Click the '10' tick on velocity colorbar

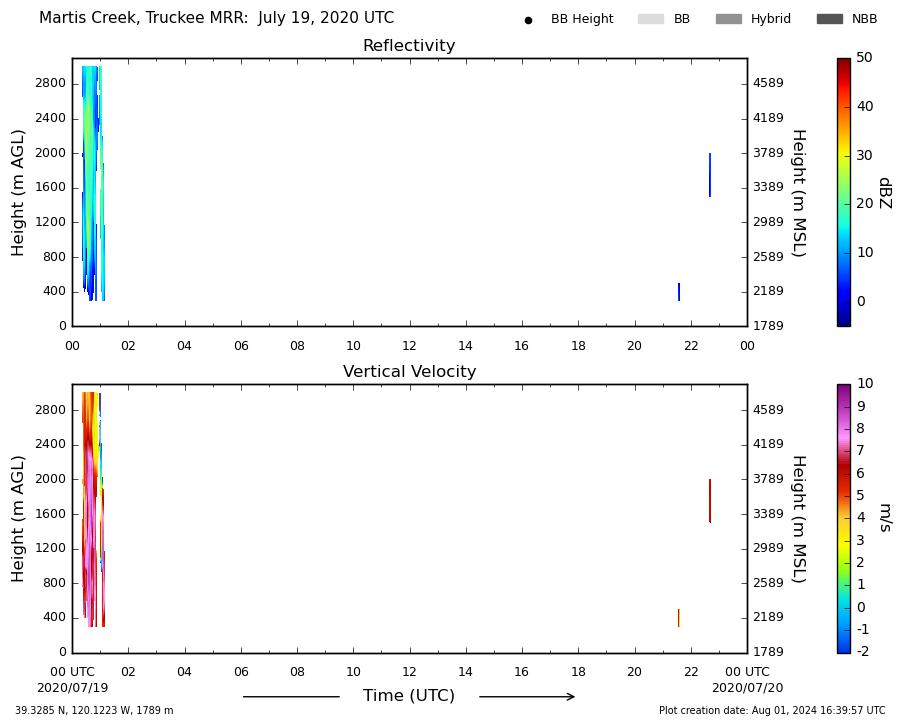click(x=864, y=383)
